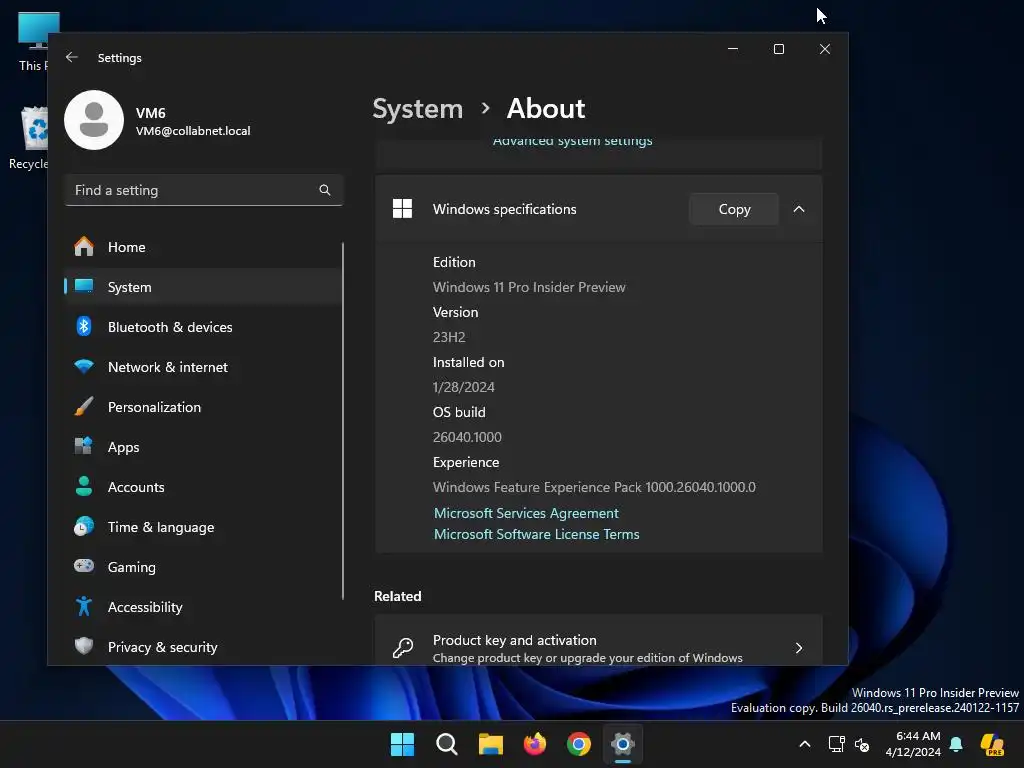
Task: Collapse the Windows specifications section
Action: click(x=799, y=209)
